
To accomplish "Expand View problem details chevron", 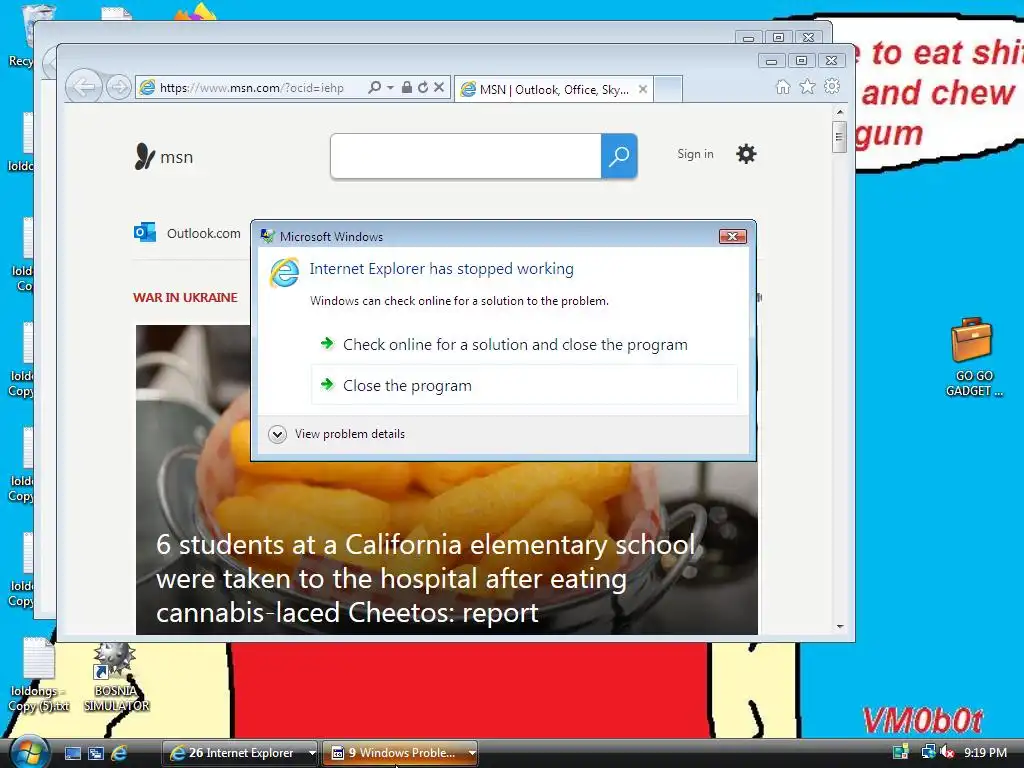I will point(278,434).
